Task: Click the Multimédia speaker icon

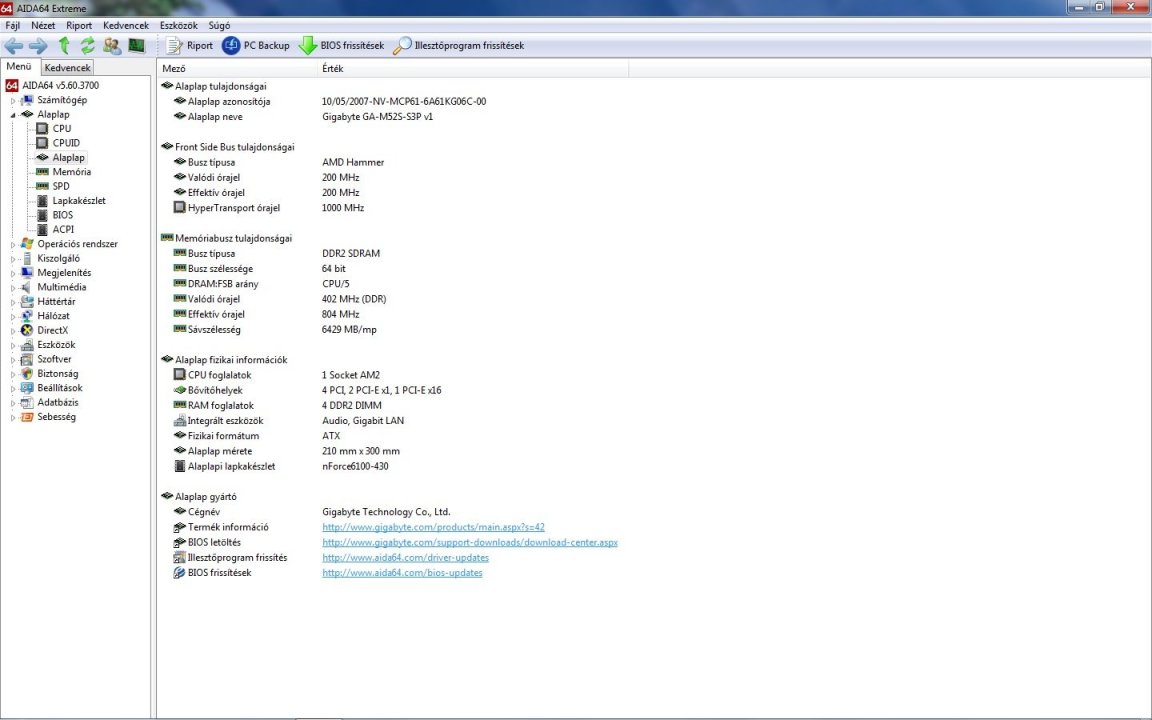Action: (27, 287)
